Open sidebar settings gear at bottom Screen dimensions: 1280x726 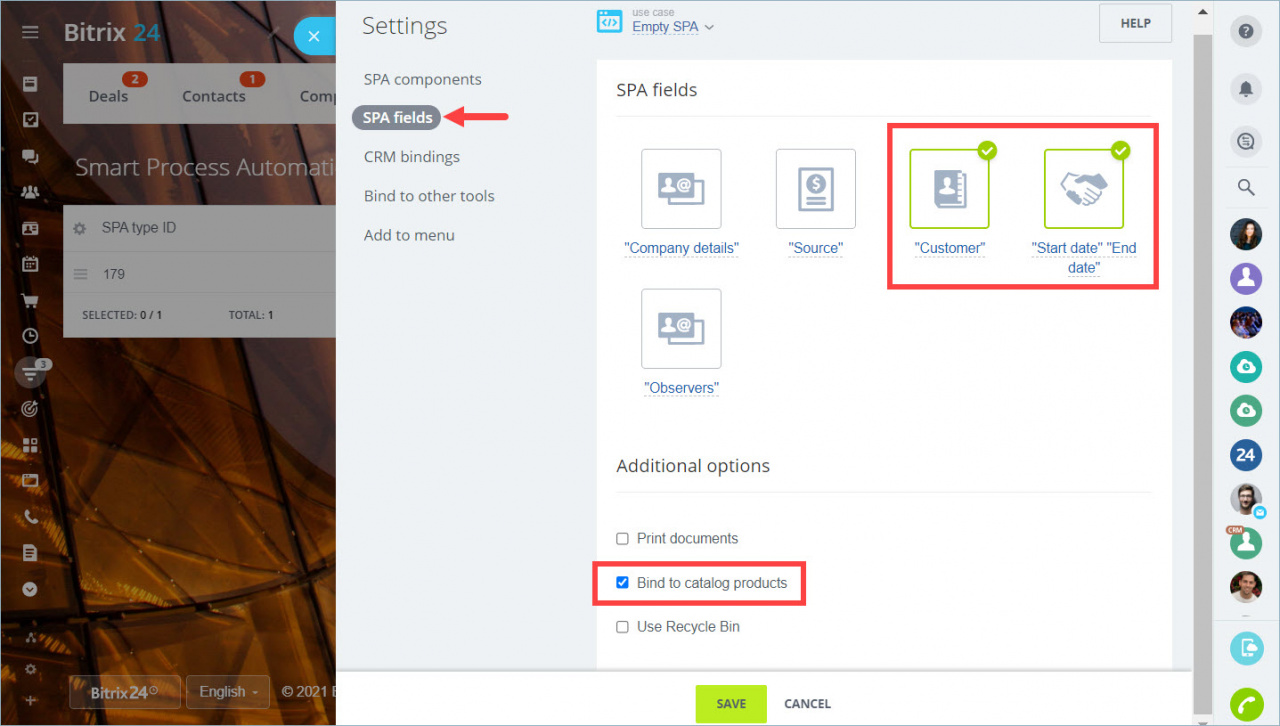pyautogui.click(x=30, y=669)
